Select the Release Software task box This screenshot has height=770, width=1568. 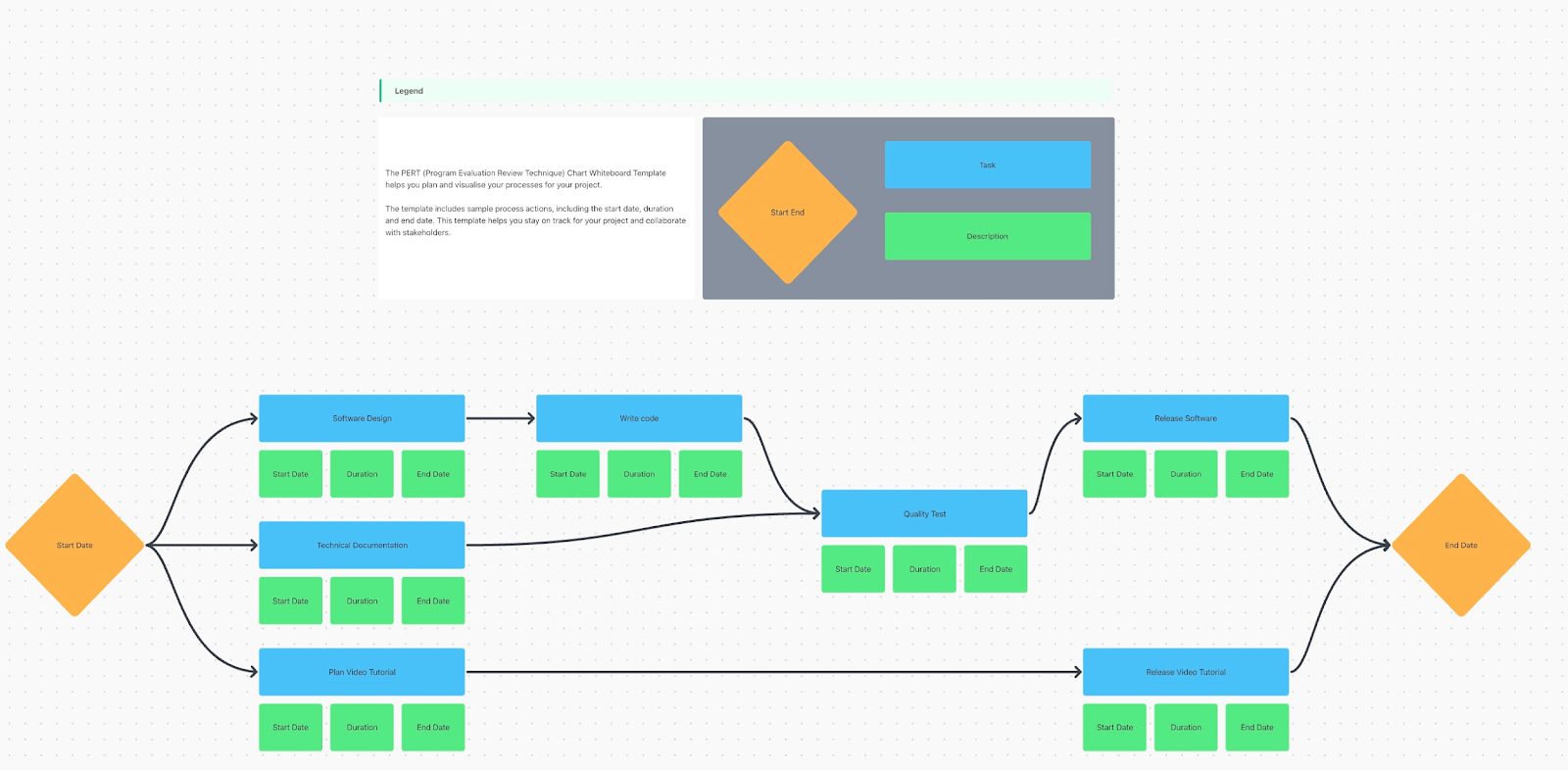1186,418
